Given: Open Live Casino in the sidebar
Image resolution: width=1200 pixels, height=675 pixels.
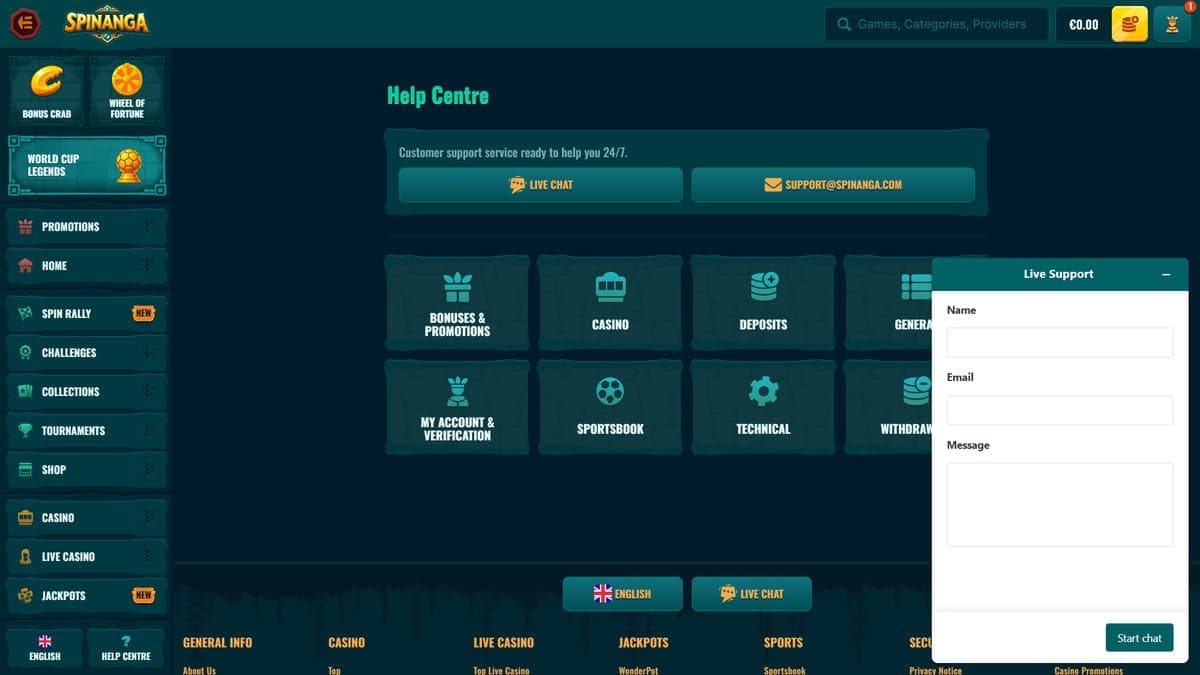Looking at the screenshot, I should pyautogui.click(x=87, y=557).
